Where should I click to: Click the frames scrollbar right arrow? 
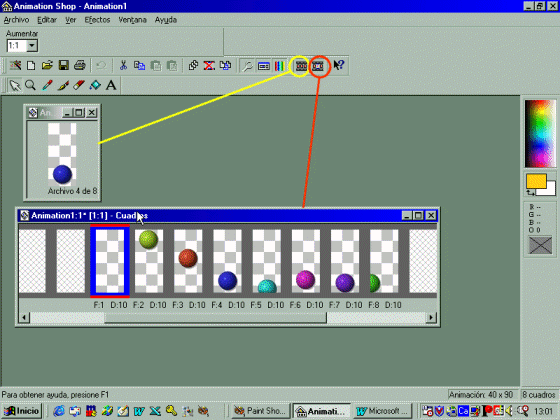(431, 317)
